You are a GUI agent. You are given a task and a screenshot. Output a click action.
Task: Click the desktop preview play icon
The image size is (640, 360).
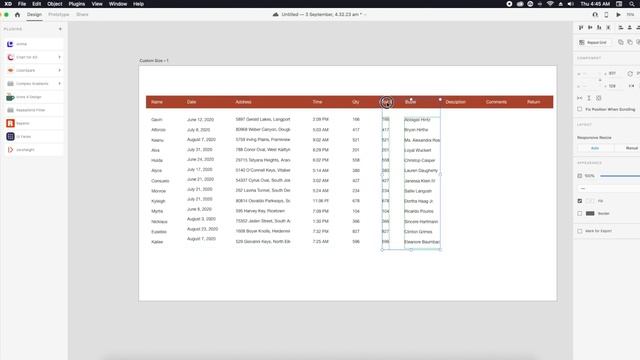(618, 15)
